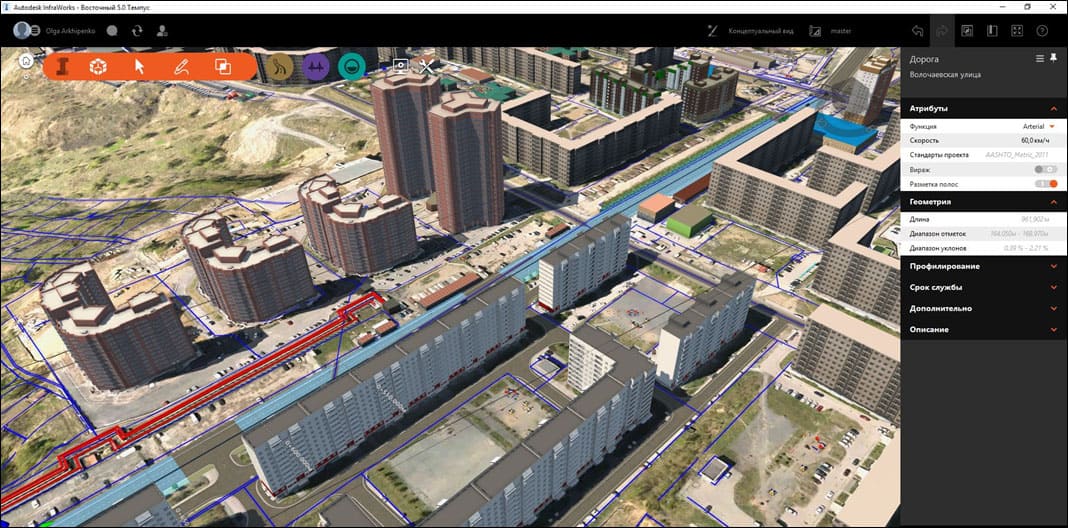Open the purple bridge design tools
The height and width of the screenshot is (528, 1068).
[x=317, y=67]
